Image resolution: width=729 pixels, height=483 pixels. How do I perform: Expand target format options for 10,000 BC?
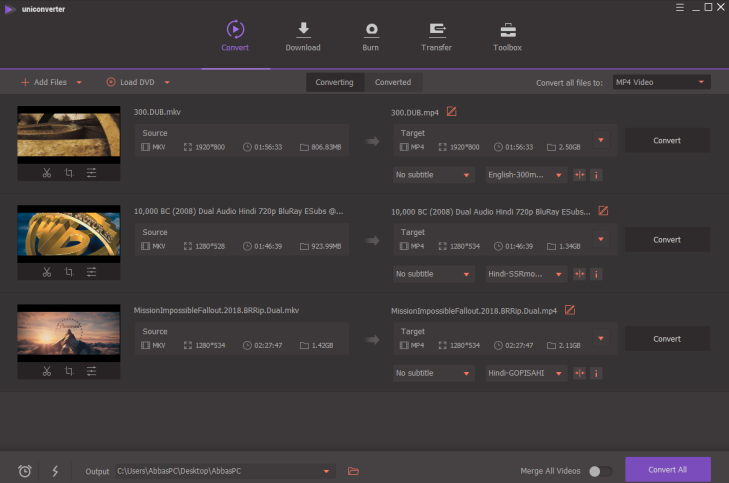click(x=601, y=239)
